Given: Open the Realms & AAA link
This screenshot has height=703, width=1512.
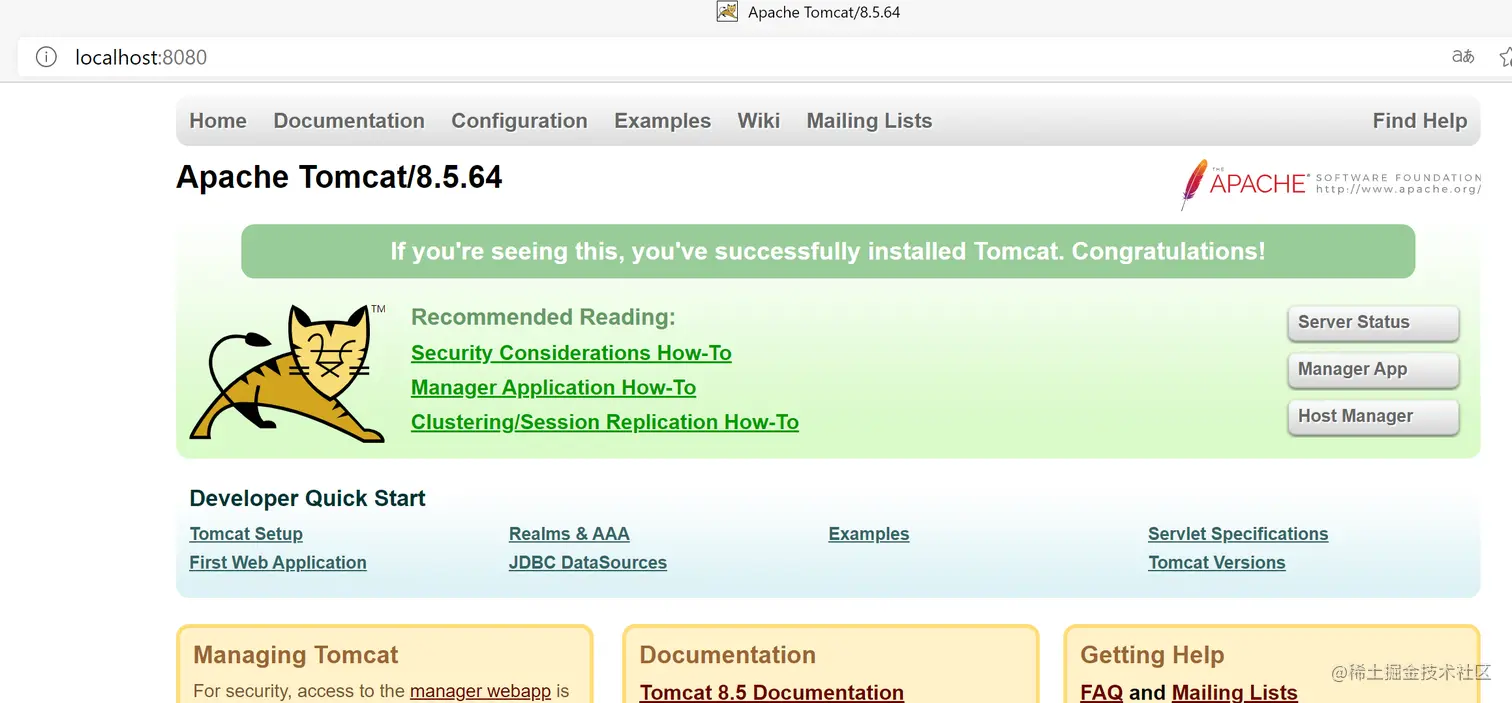Looking at the screenshot, I should tap(569, 534).
